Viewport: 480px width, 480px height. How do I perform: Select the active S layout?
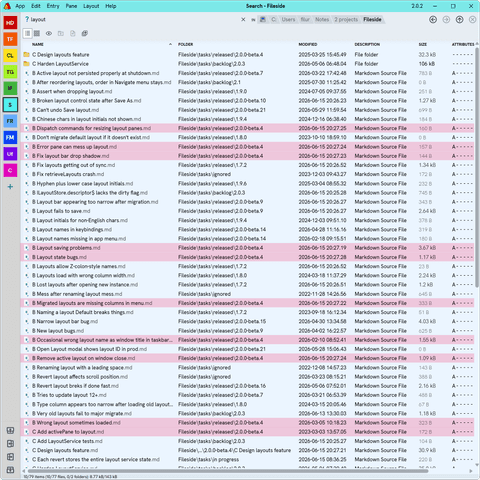[x=10, y=105]
